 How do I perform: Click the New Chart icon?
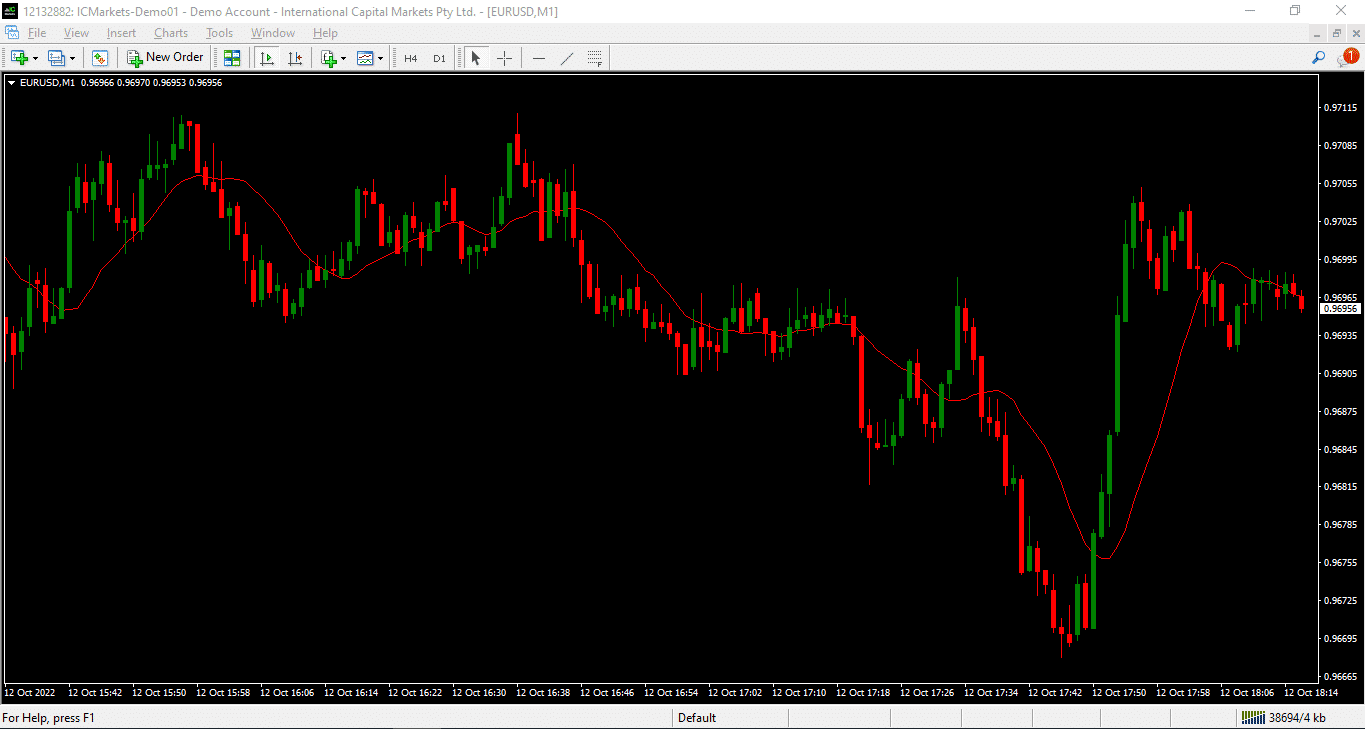tap(19, 58)
